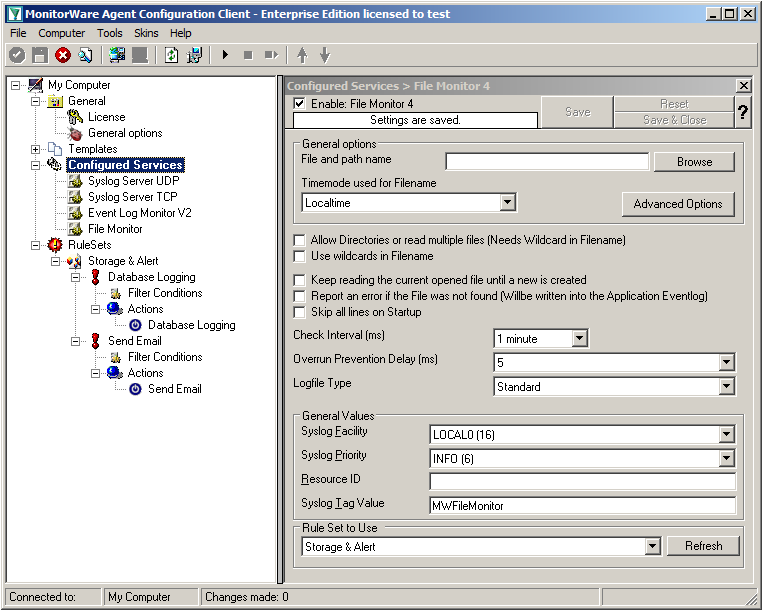Viewport: 763px width, 611px height.
Task: Select Actions under Send Email rule
Action: pos(145,373)
